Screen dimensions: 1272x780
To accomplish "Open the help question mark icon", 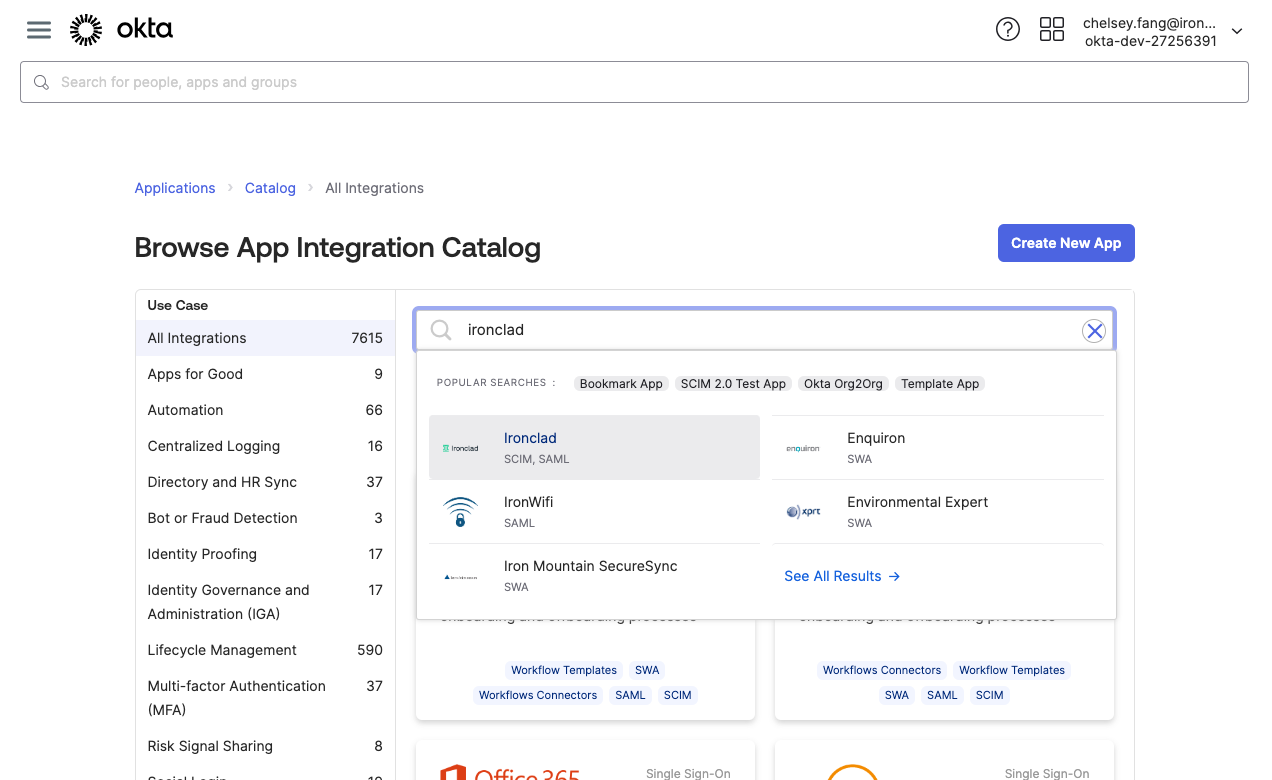I will pyautogui.click(x=1008, y=30).
